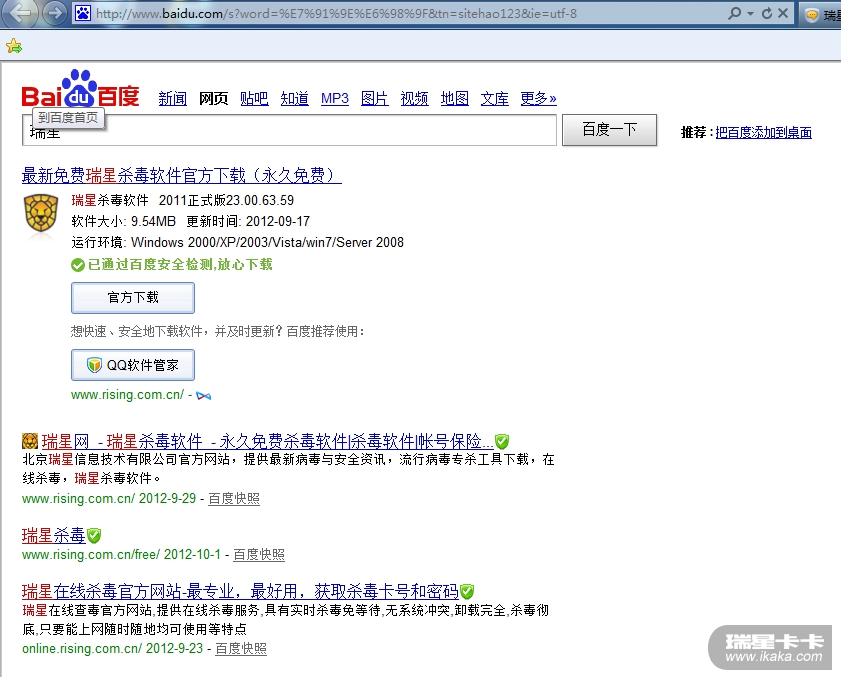Click the 已通过百度安全检测,放心下载 text
This screenshot has width=841, height=677.
click(x=180, y=265)
